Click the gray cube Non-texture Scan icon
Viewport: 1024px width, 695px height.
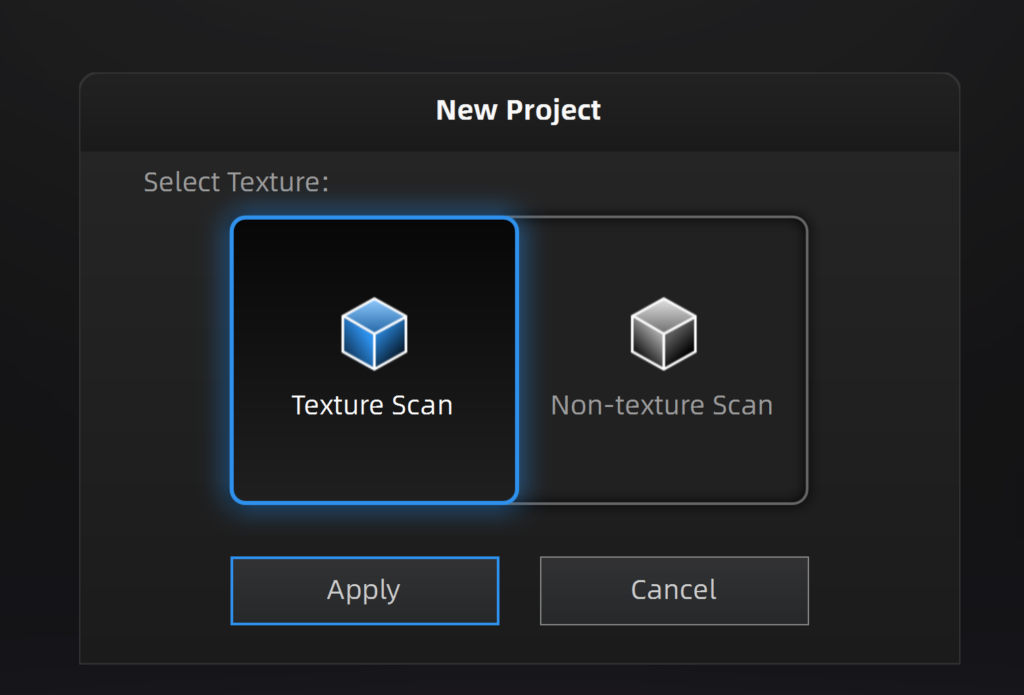click(664, 333)
